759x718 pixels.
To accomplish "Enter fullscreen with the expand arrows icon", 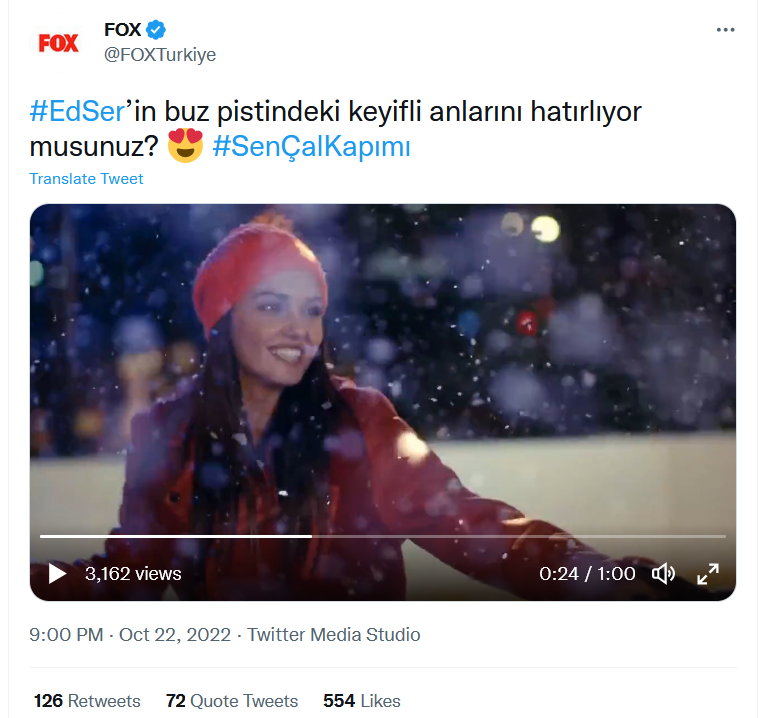I will (707, 574).
